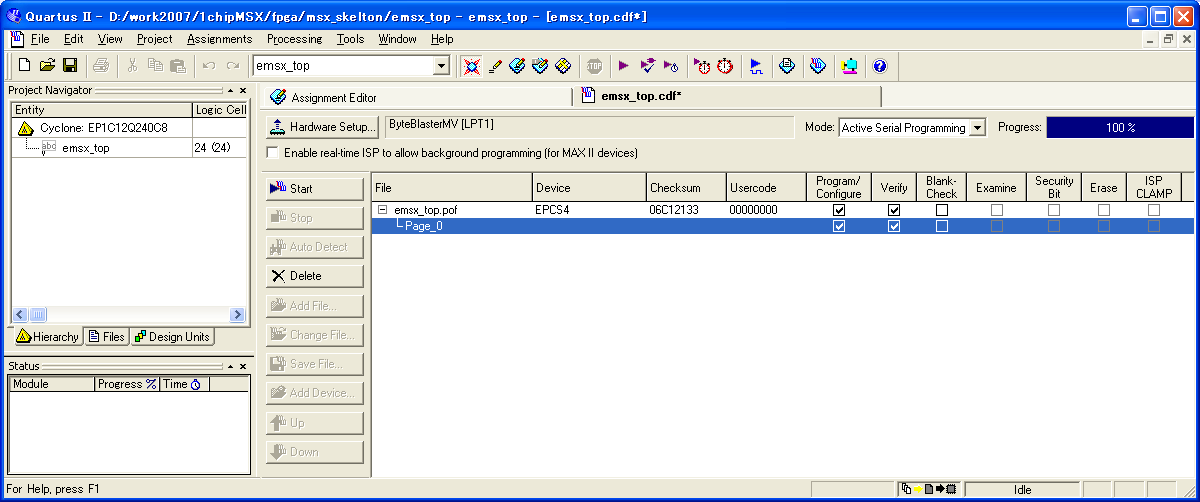This screenshot has width=1200, height=502.
Task: Collapse the Status panel arrow
Action: tap(230, 366)
